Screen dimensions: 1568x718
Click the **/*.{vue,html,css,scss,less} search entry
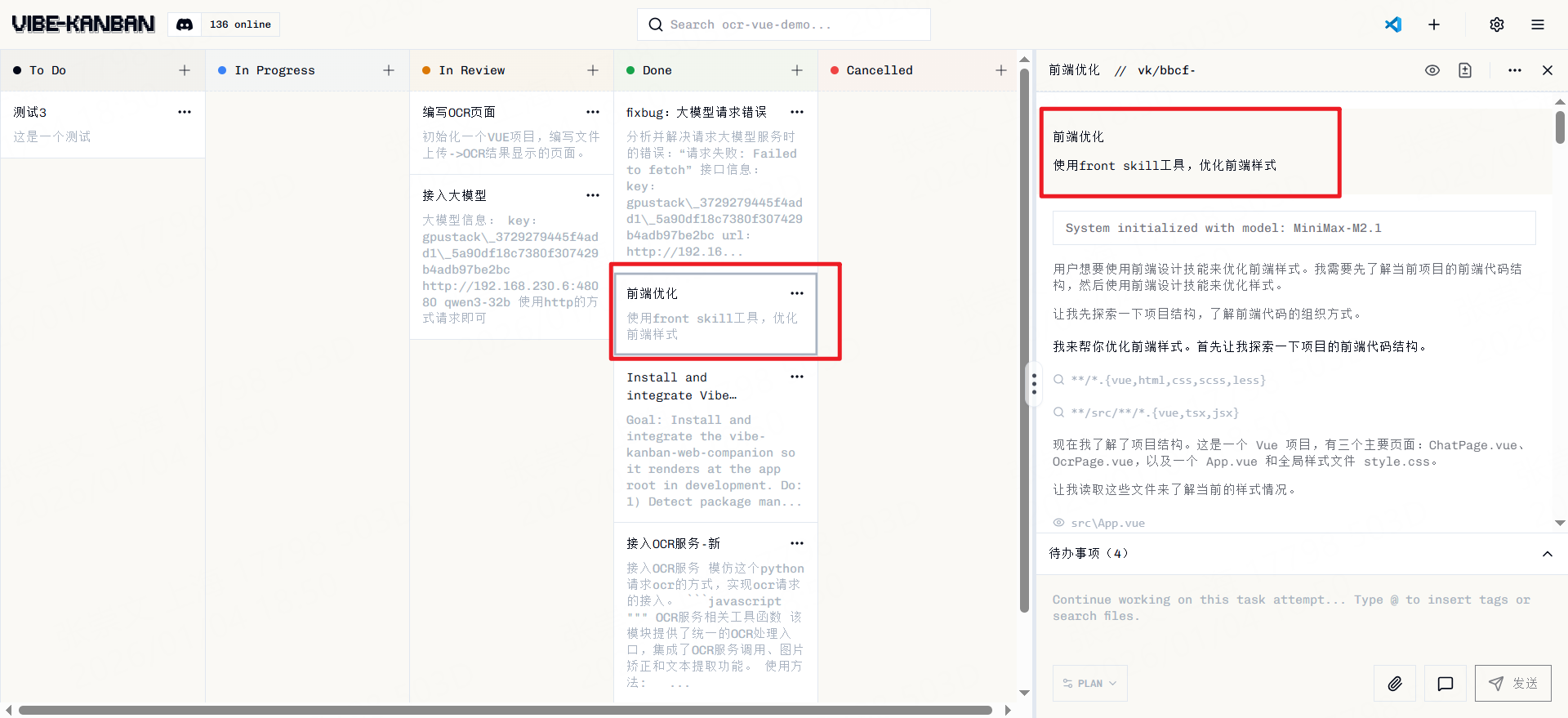(1160, 380)
